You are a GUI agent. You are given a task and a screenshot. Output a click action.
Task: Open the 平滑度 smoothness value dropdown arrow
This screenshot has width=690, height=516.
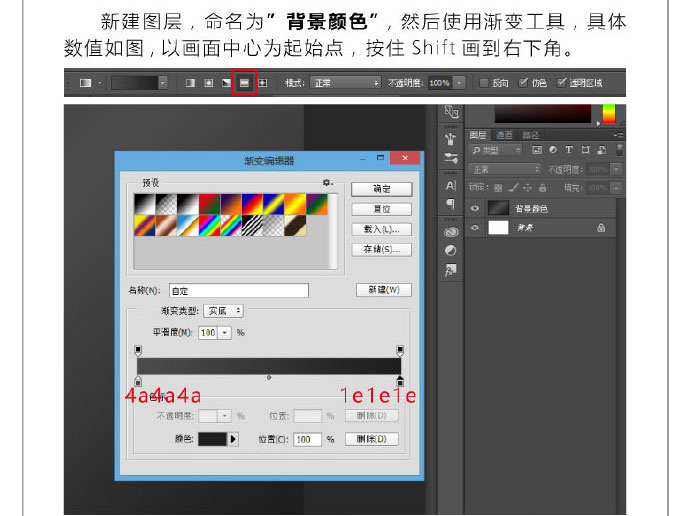pyautogui.click(x=225, y=332)
